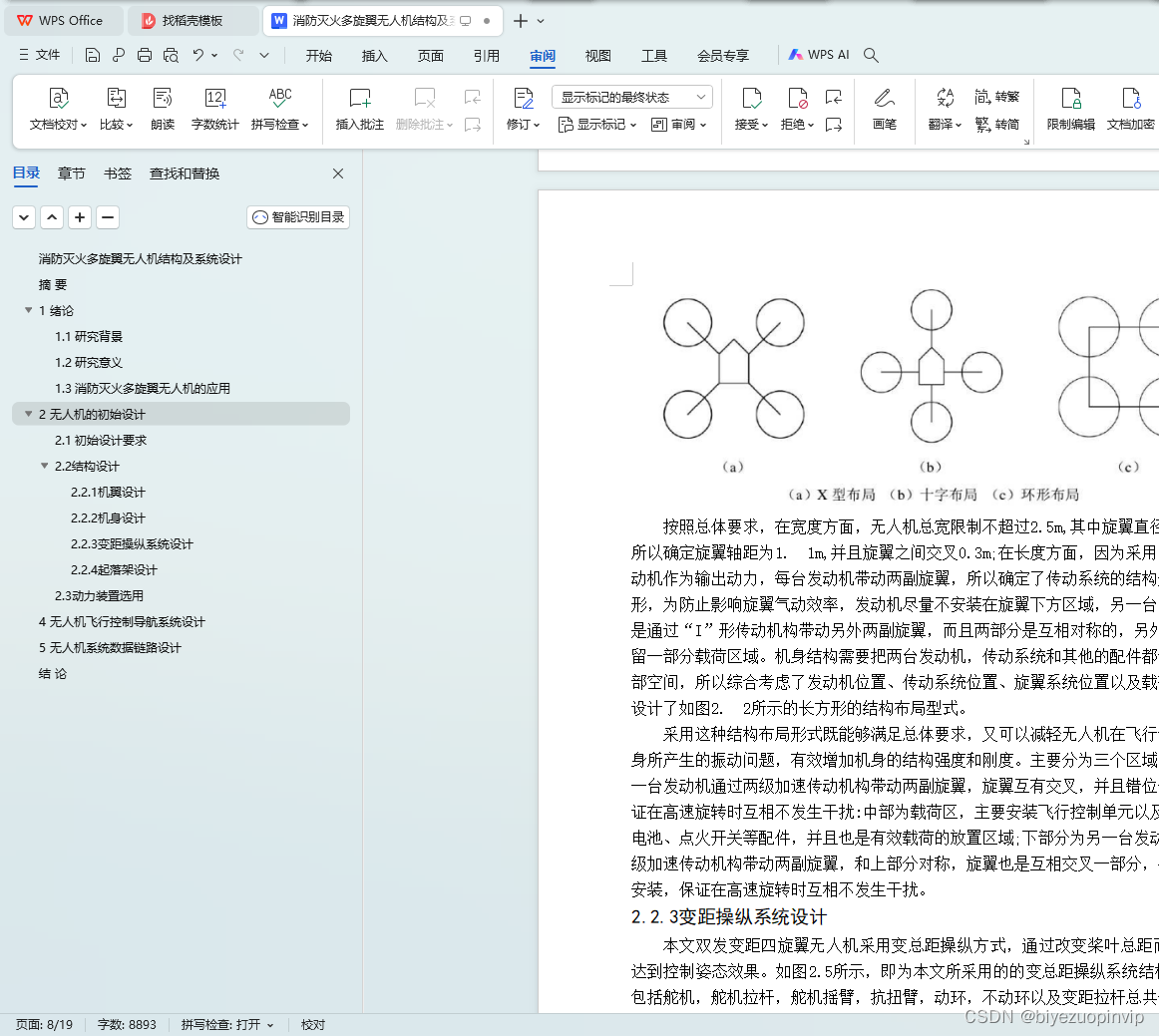Switch to the 找稻壳模板 window tab
Image resolution: width=1159 pixels, height=1036 pixels.
[193, 21]
